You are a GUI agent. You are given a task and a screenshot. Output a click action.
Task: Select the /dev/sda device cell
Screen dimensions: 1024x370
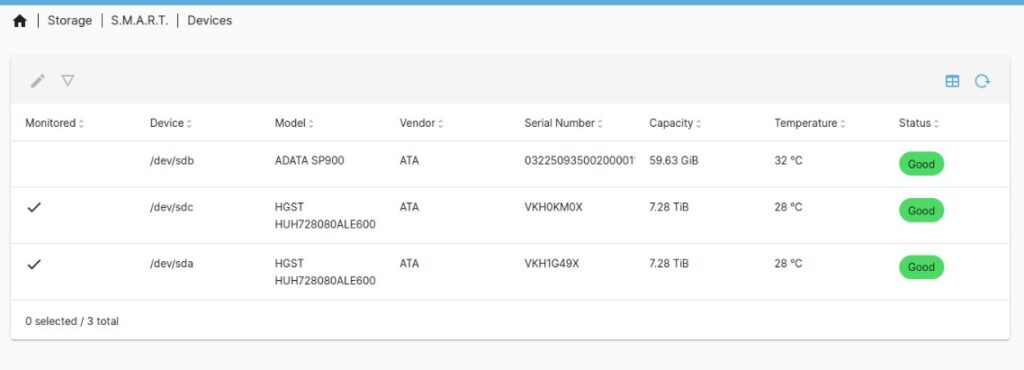point(172,264)
